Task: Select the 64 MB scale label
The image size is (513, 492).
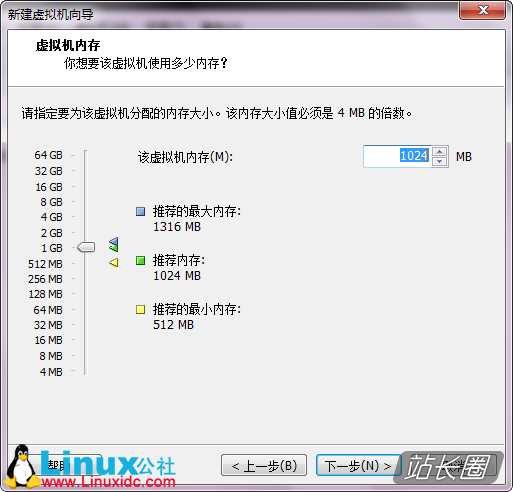Action: [48, 310]
